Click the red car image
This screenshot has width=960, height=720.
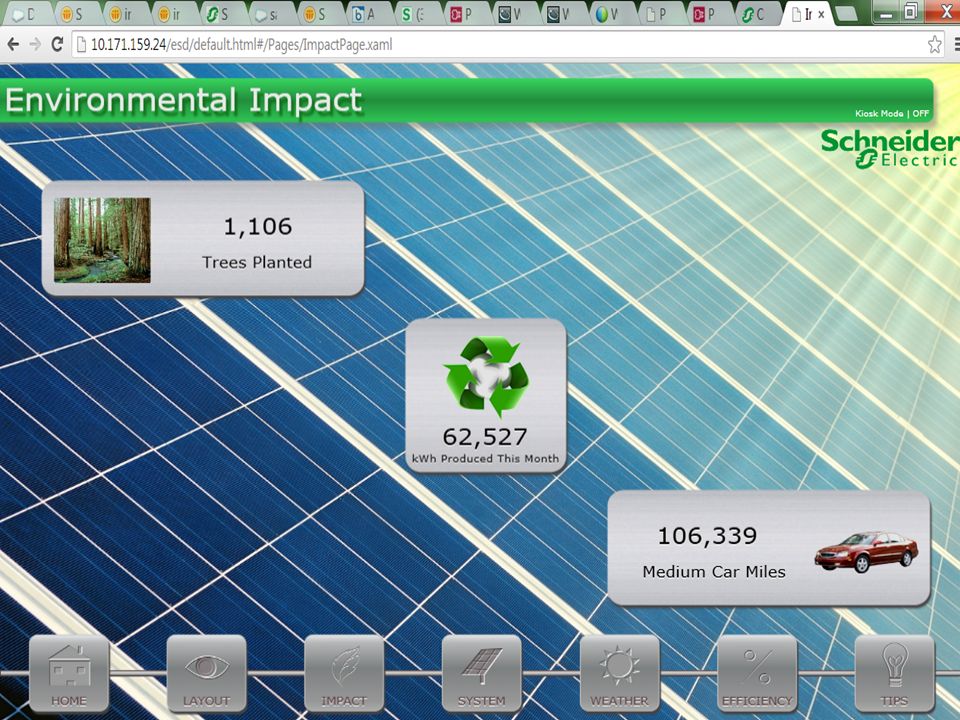click(x=866, y=552)
